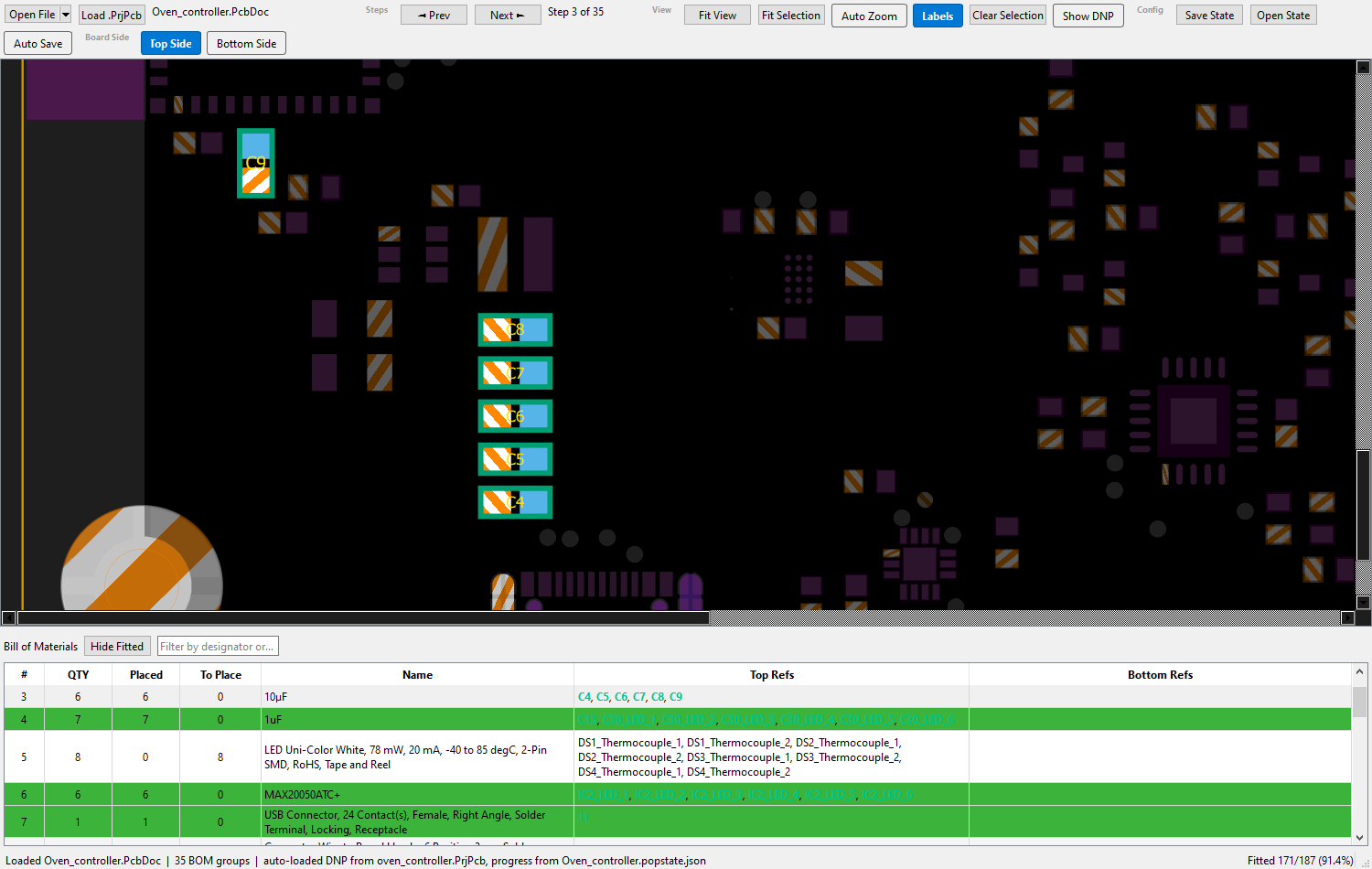Click the Name column header
This screenshot has width=1372, height=869.
coord(417,674)
